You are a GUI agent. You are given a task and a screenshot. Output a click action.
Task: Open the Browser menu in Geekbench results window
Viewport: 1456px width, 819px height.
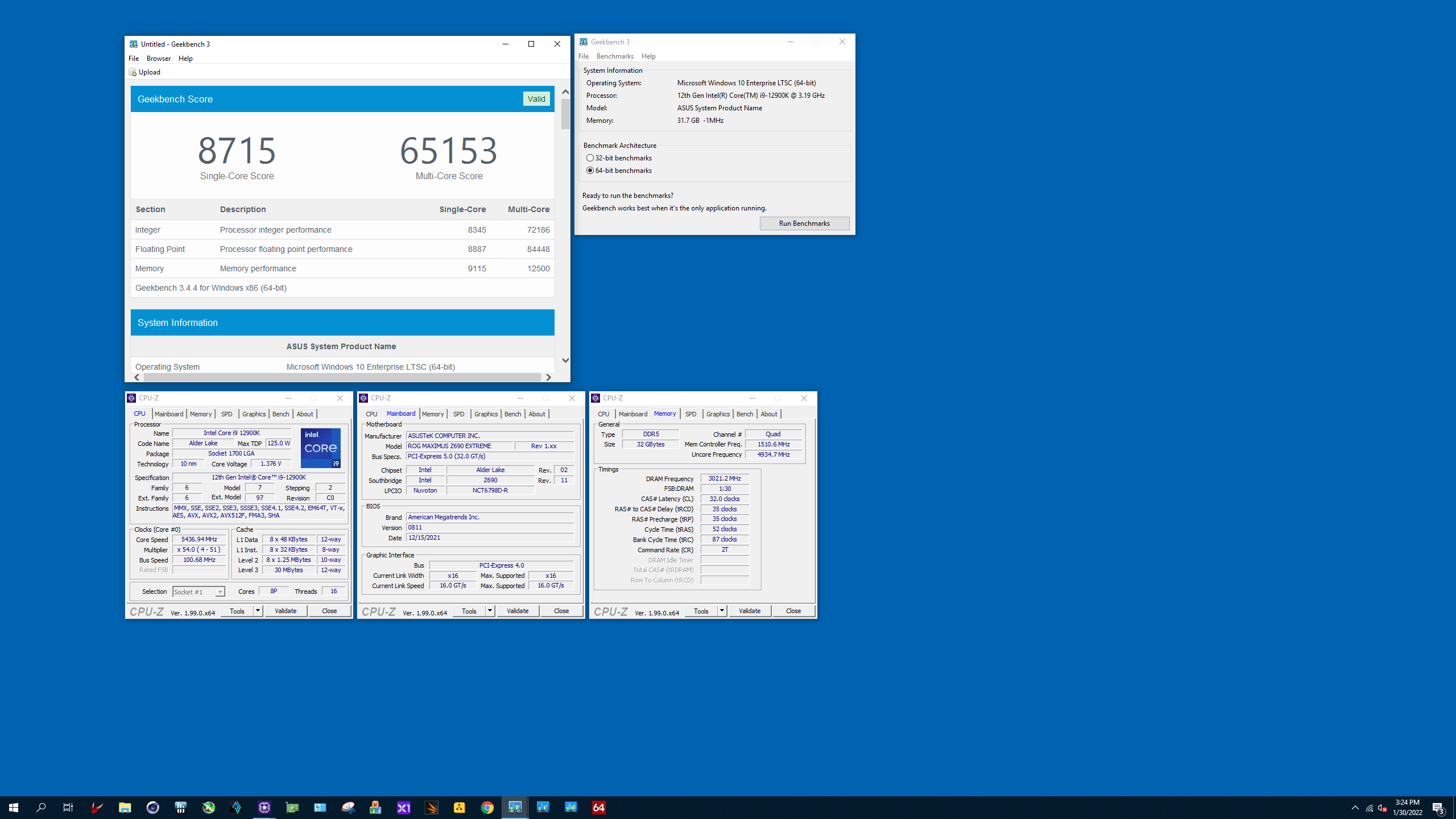[158, 59]
